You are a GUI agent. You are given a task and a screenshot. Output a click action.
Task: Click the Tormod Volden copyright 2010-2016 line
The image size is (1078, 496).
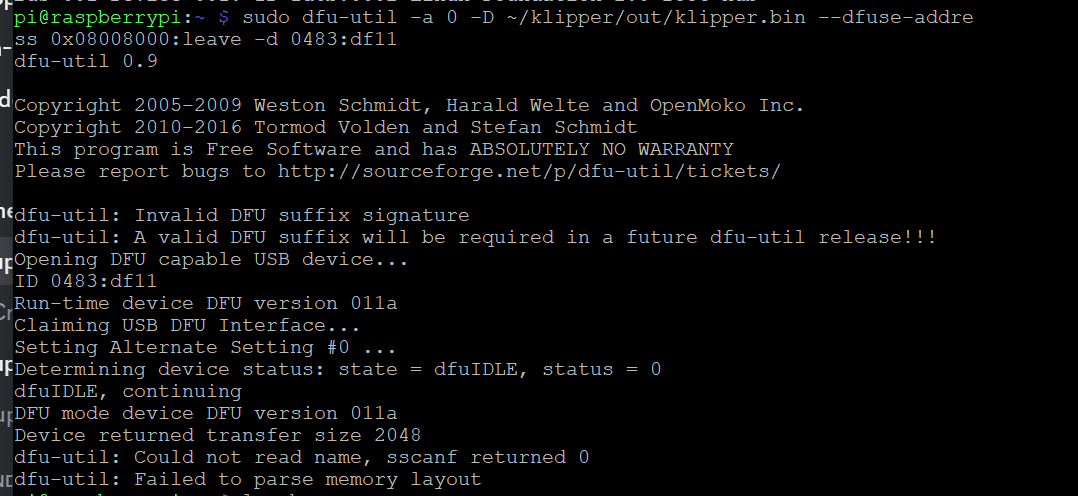pos(326,127)
